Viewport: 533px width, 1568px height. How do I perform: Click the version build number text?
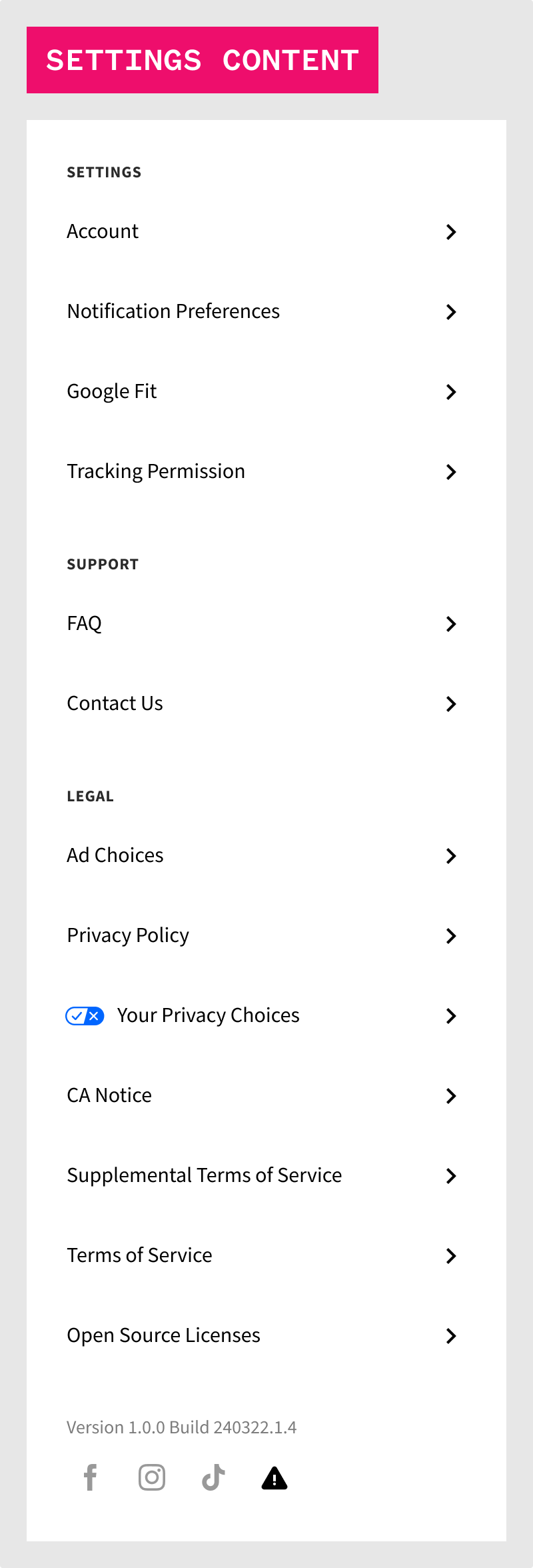181,1427
